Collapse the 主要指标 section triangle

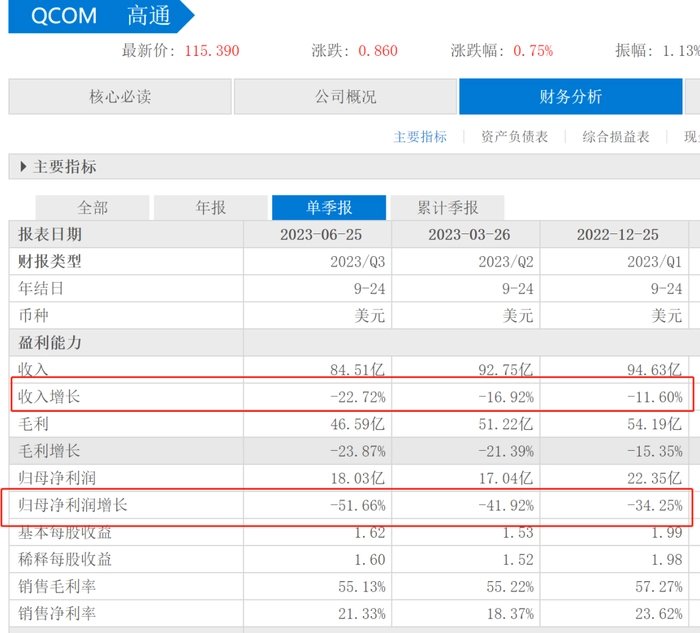coord(24,167)
